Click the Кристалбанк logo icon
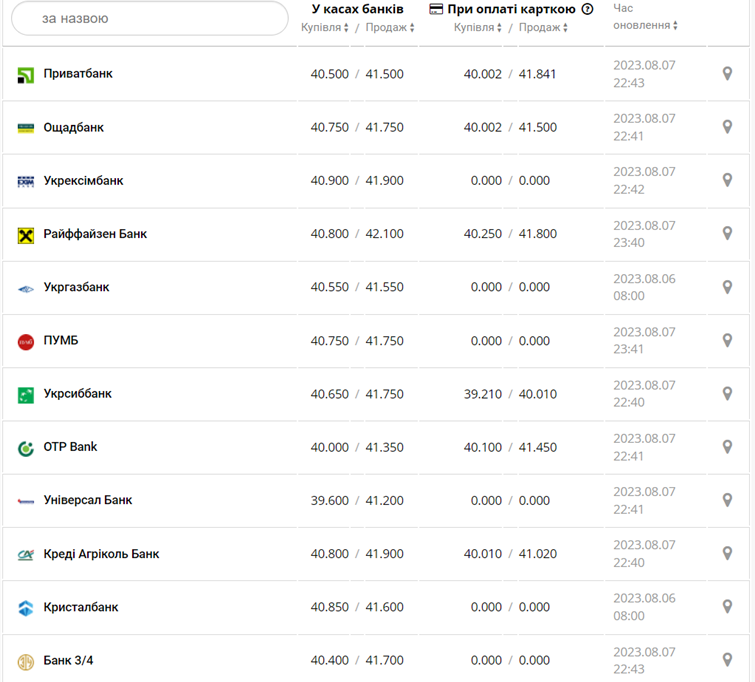This screenshot has height=682, width=755. pos(26,608)
